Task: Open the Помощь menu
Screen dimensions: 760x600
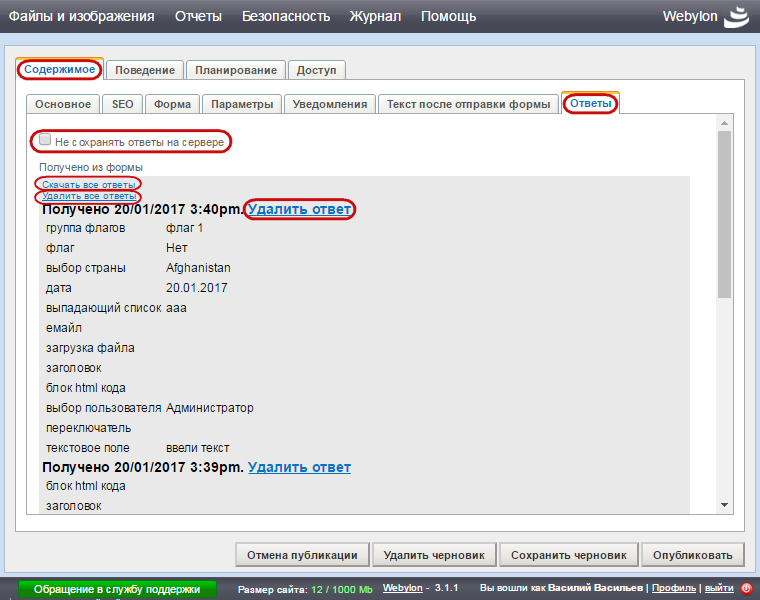Action: [448, 16]
